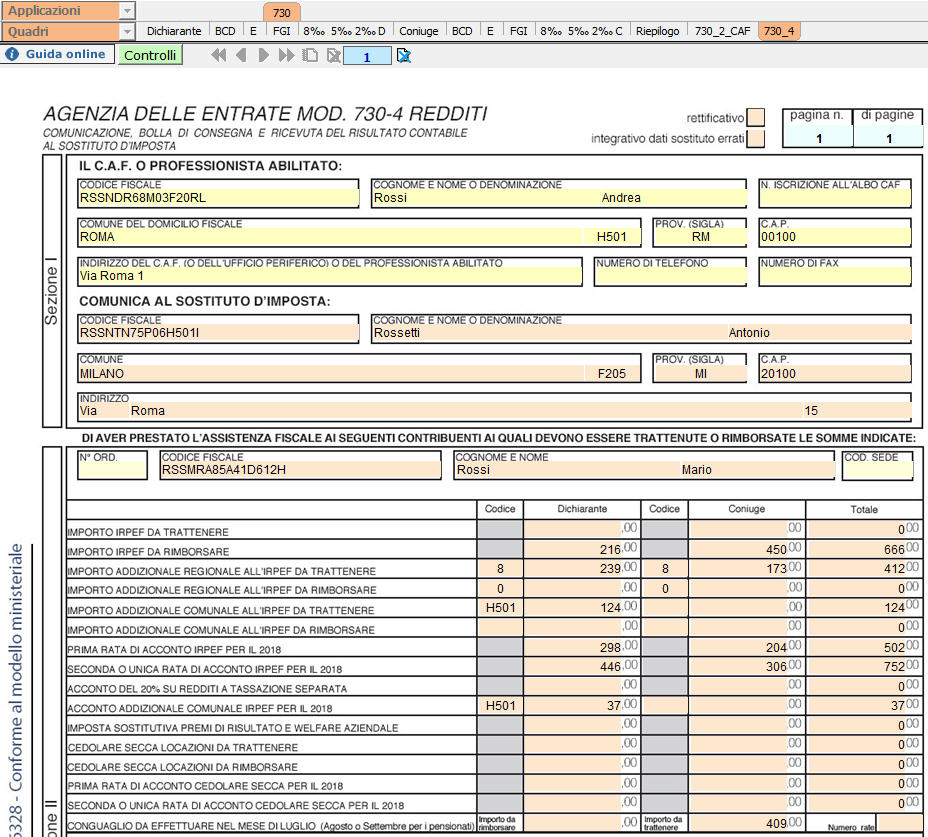Image resolution: width=928 pixels, height=837 pixels.
Task: Click Dichiarante 239 addizionale regionale da trattenere
Action: tap(582, 569)
